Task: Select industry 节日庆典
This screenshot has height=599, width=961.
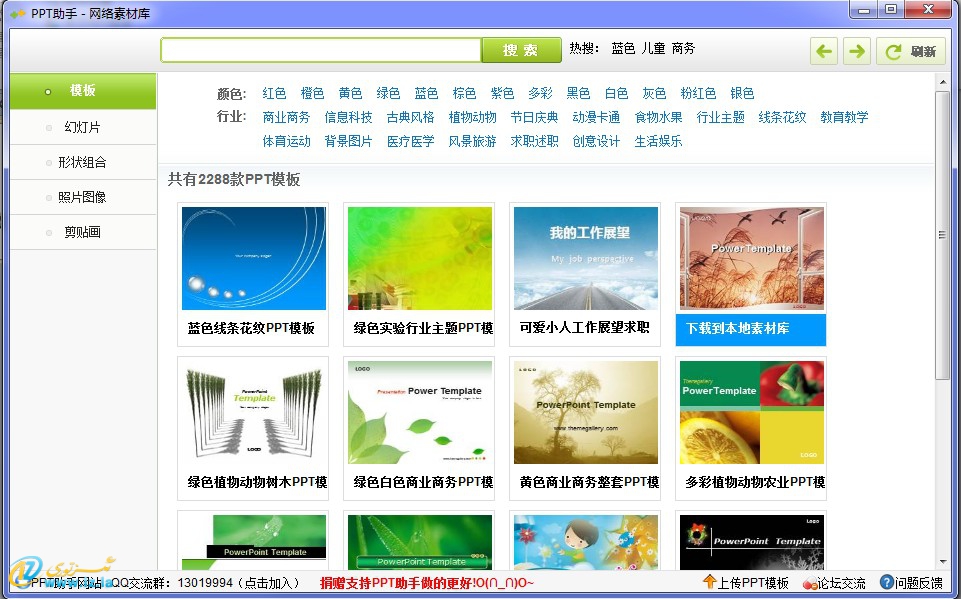Action: pos(534,117)
